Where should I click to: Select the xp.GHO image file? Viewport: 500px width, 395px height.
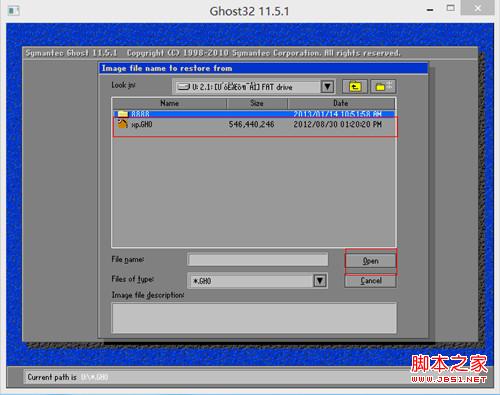(254, 124)
